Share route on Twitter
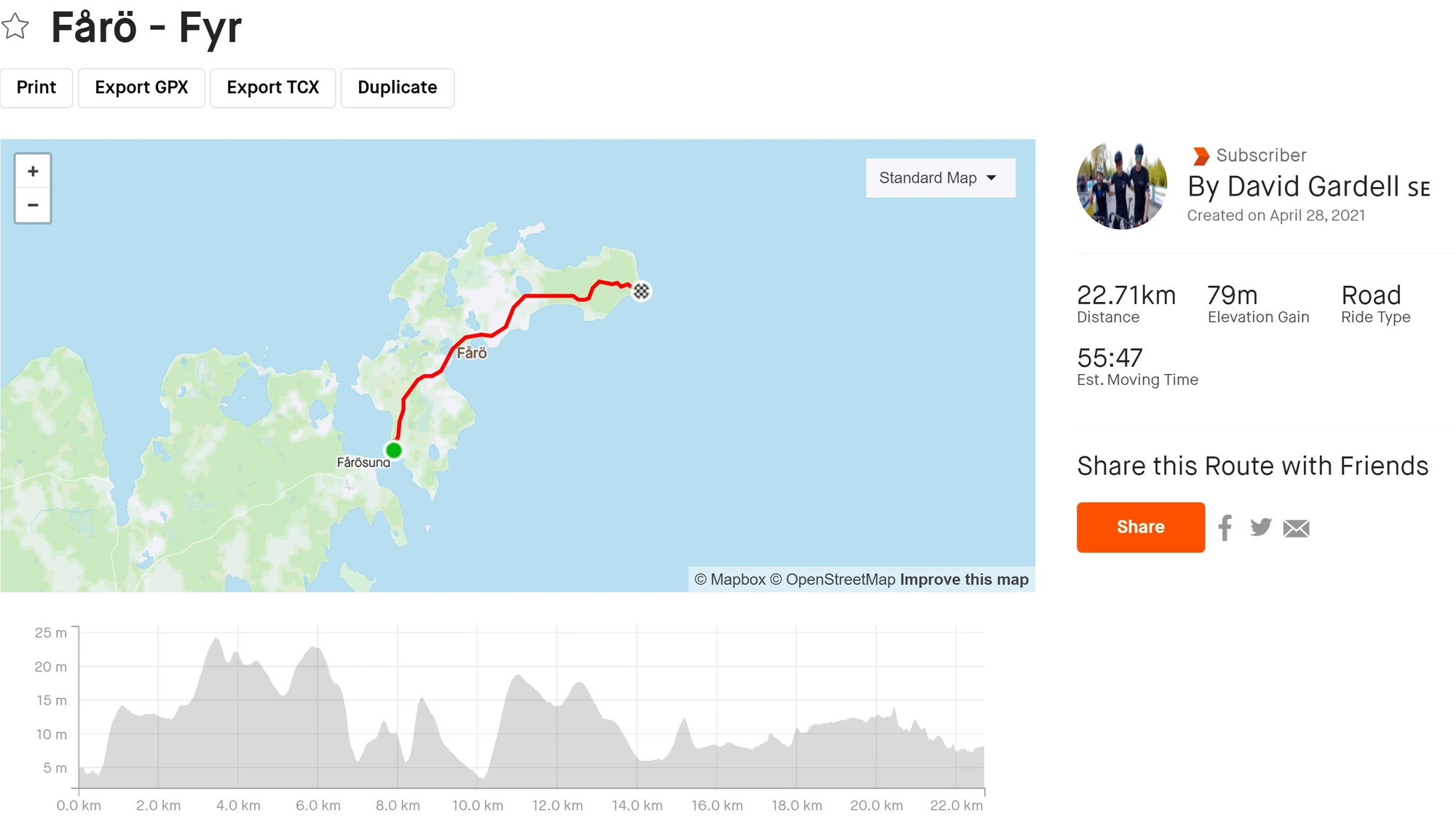 1260,528
